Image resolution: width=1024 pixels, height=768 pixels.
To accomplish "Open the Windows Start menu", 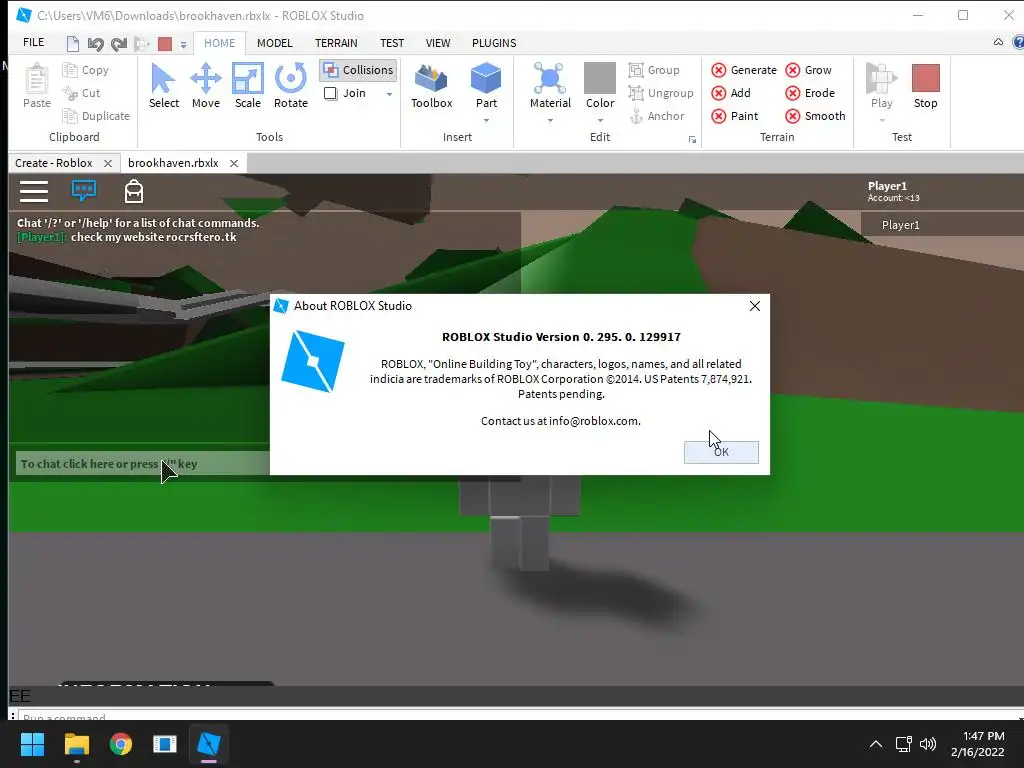I will point(32,744).
